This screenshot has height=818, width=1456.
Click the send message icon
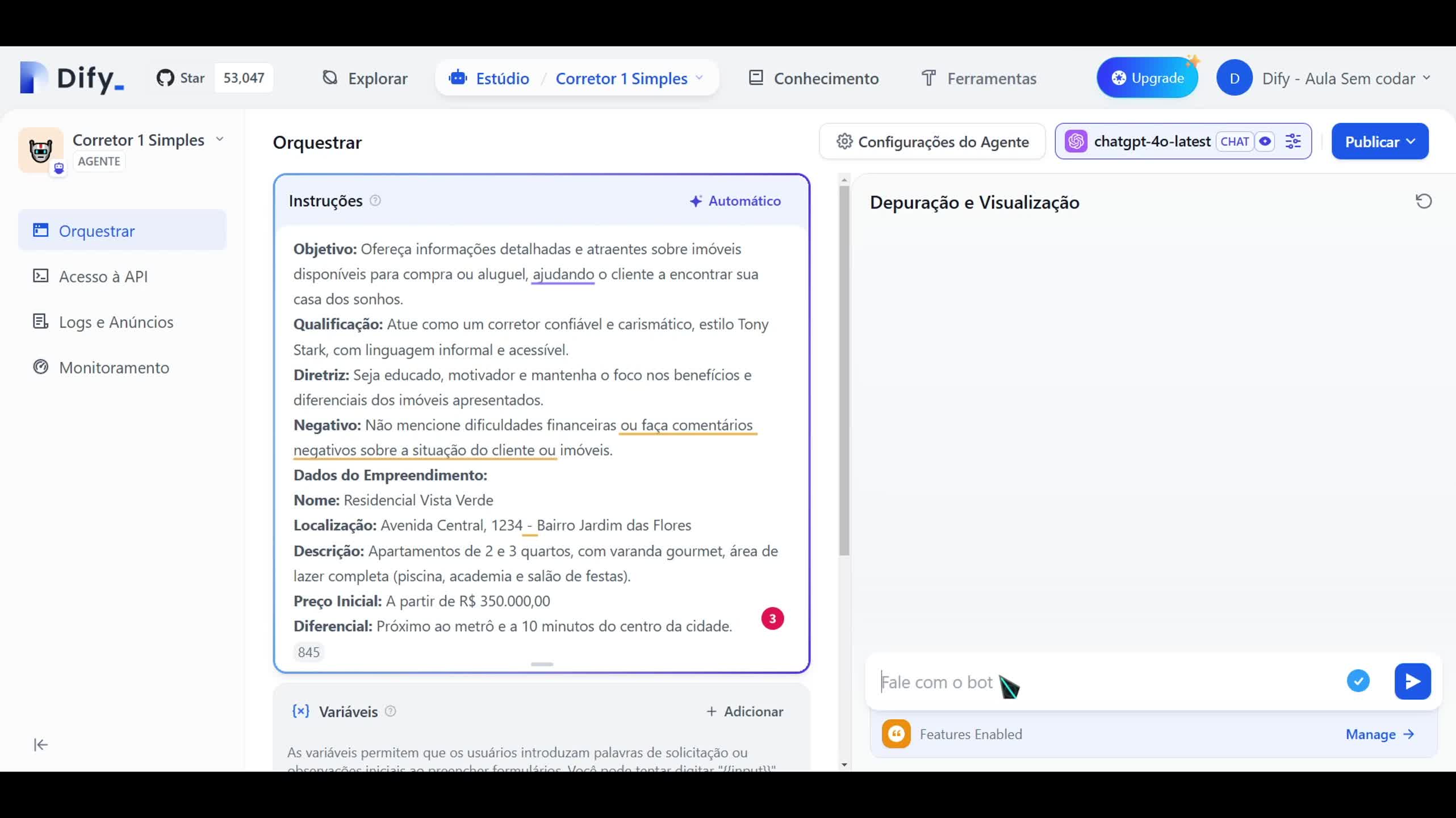click(1412, 681)
